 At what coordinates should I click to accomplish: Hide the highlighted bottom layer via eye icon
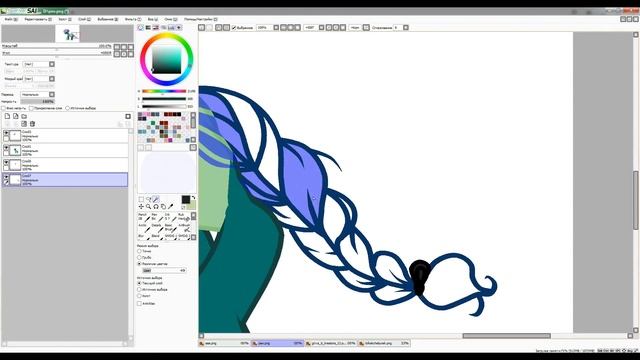[6, 177]
